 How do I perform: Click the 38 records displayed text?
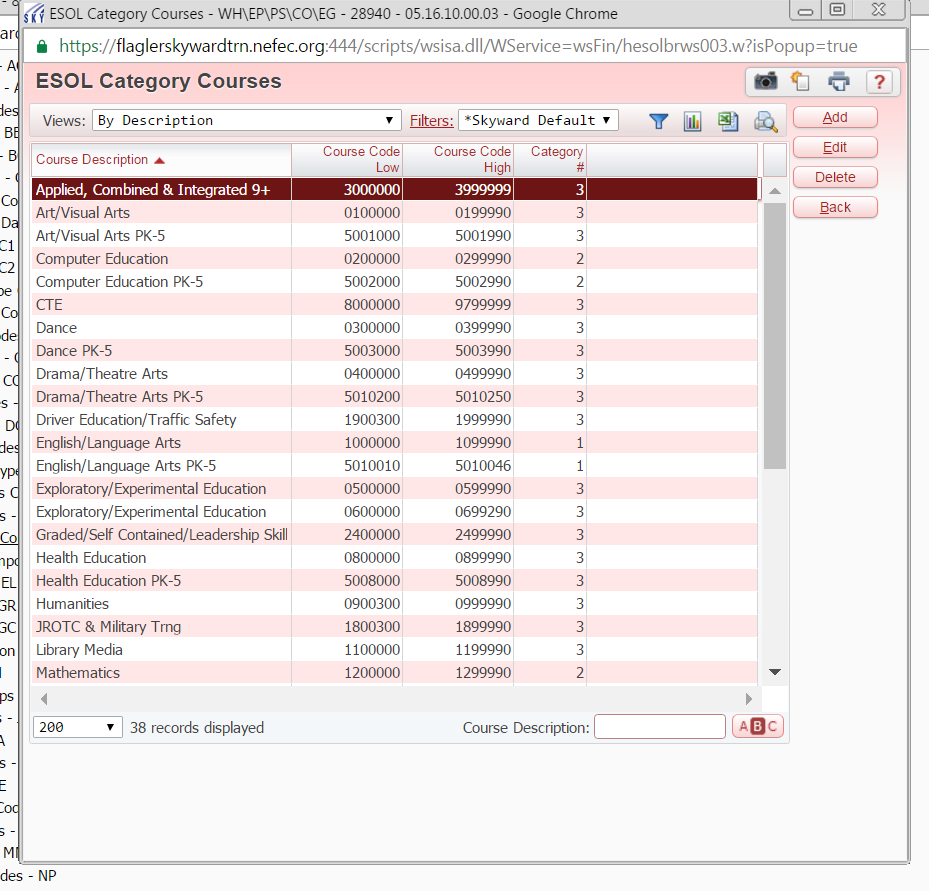click(197, 727)
